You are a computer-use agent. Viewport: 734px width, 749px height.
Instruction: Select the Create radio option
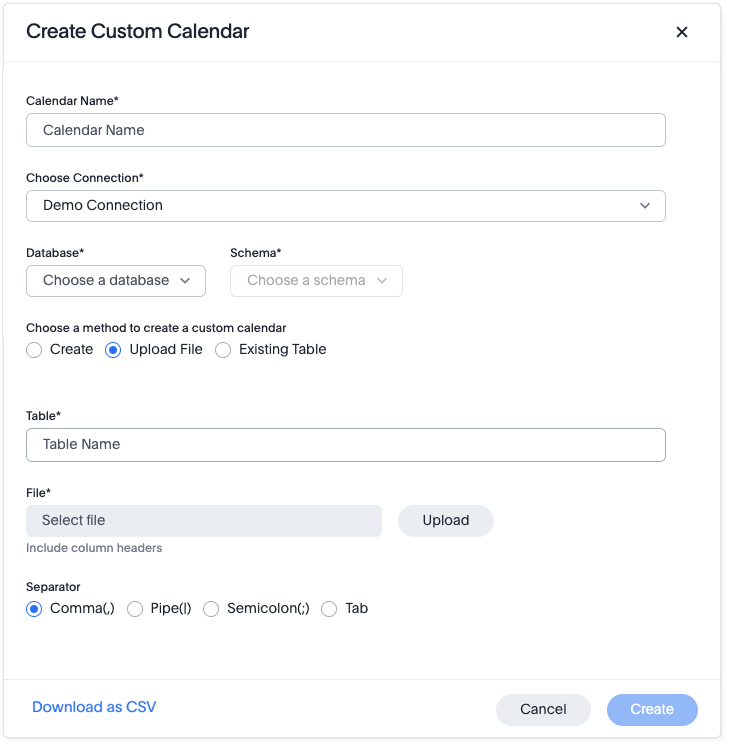34,350
